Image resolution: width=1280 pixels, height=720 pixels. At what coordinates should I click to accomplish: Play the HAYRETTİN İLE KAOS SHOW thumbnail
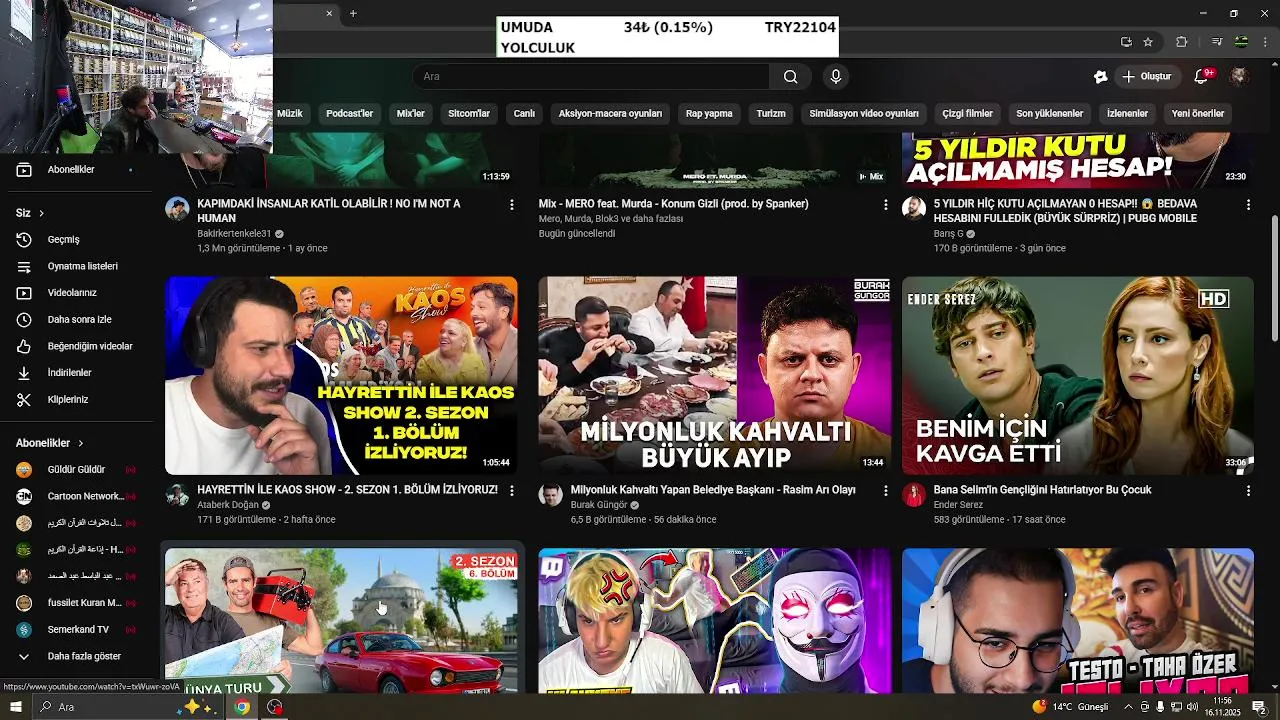341,376
